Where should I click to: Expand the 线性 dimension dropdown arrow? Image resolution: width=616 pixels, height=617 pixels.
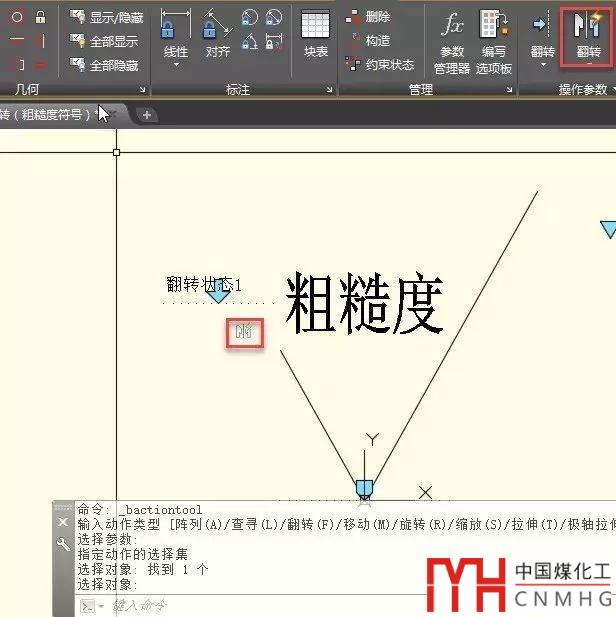tap(175, 65)
